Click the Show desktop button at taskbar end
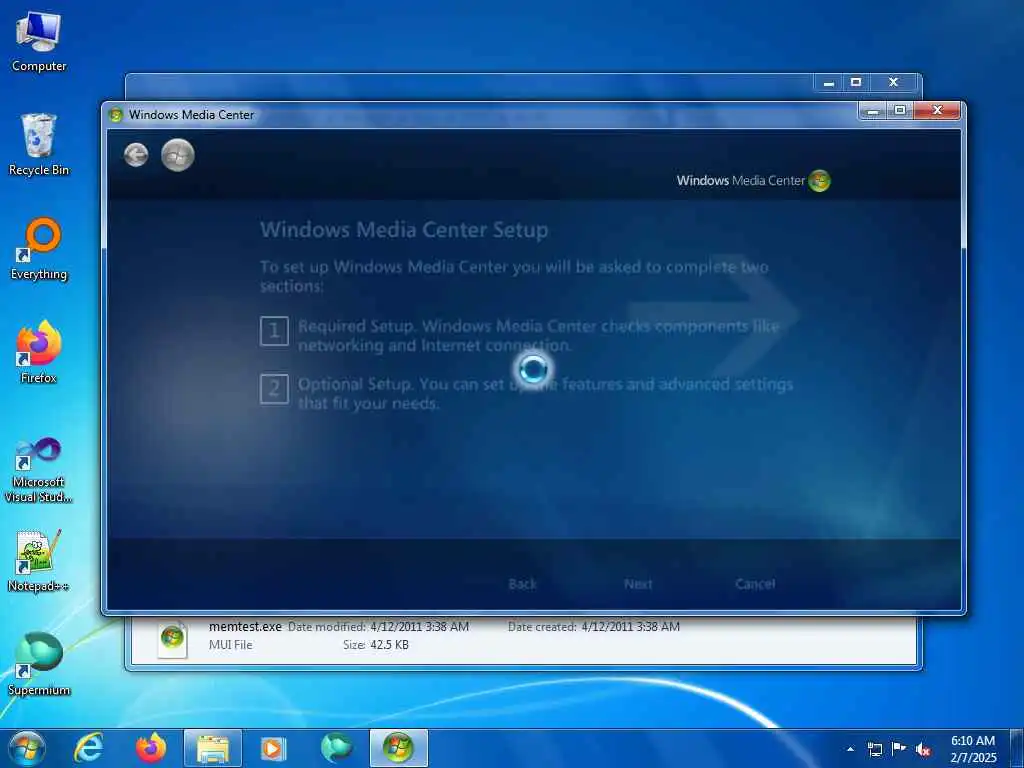 (x=1017, y=749)
